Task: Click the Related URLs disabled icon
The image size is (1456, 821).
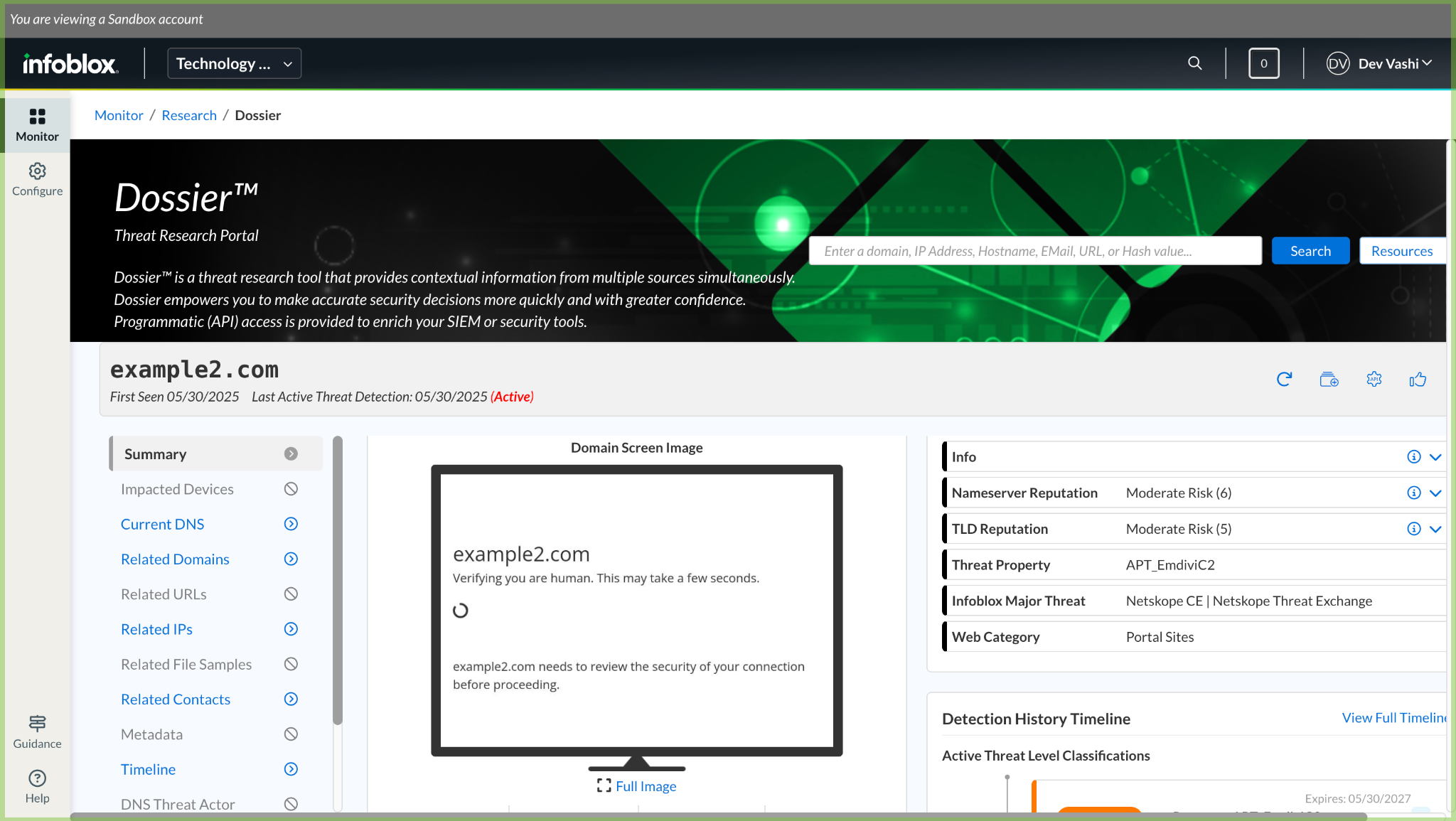Action: (291, 594)
